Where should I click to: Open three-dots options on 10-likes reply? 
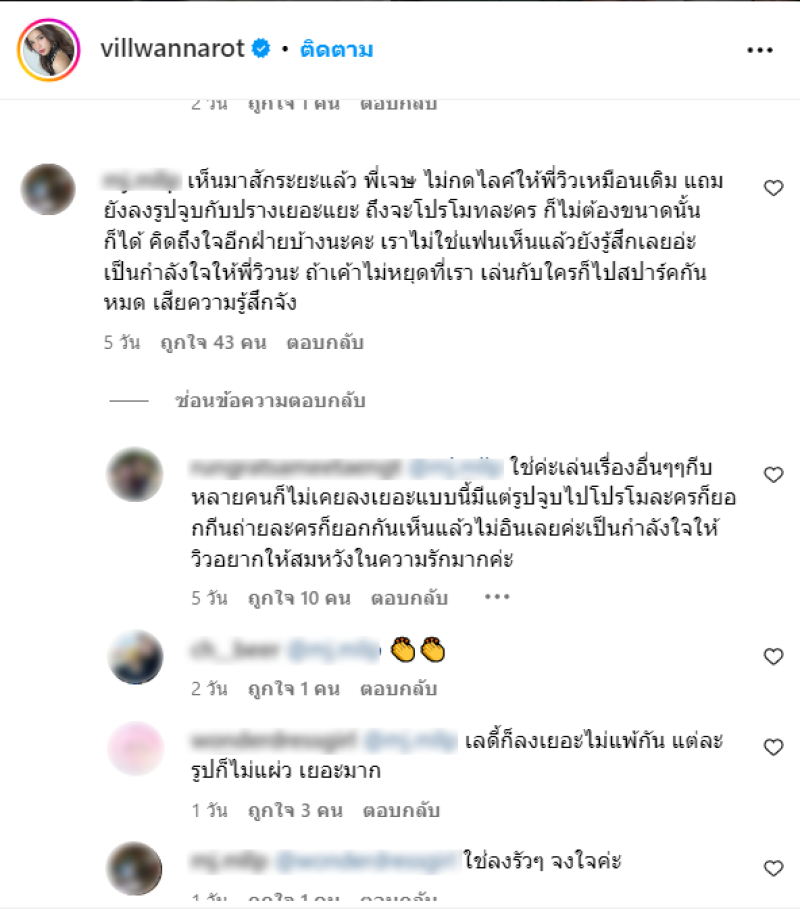point(497,597)
